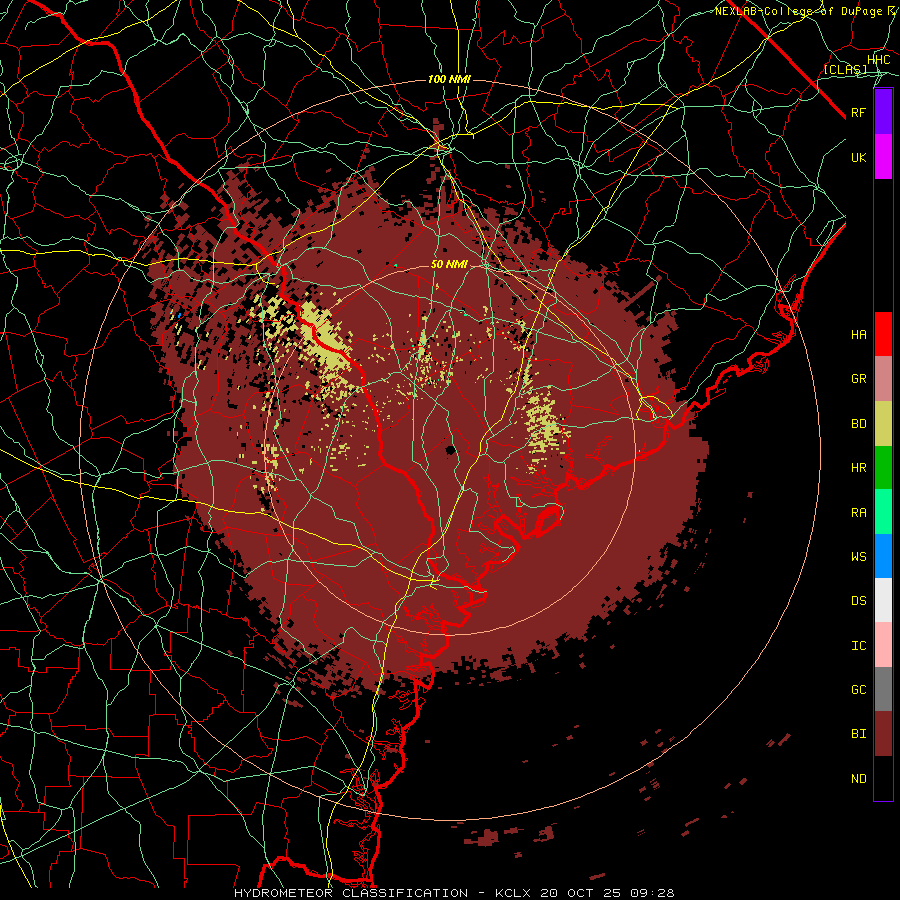Click the HA red color swatch
This screenshot has height=900, width=900.
tap(883, 334)
